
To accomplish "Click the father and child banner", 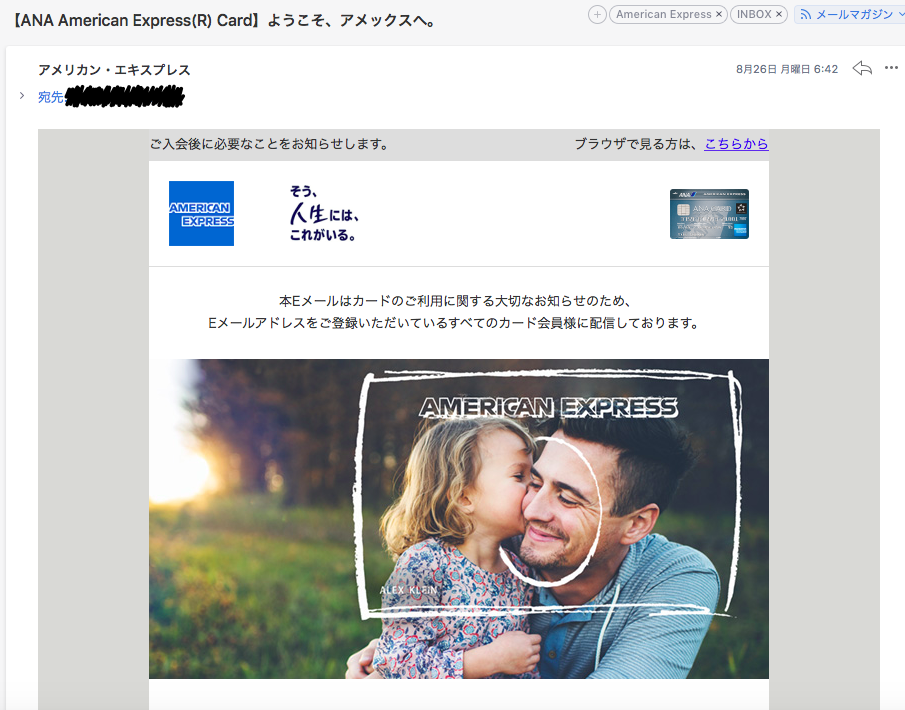I will point(459,519).
